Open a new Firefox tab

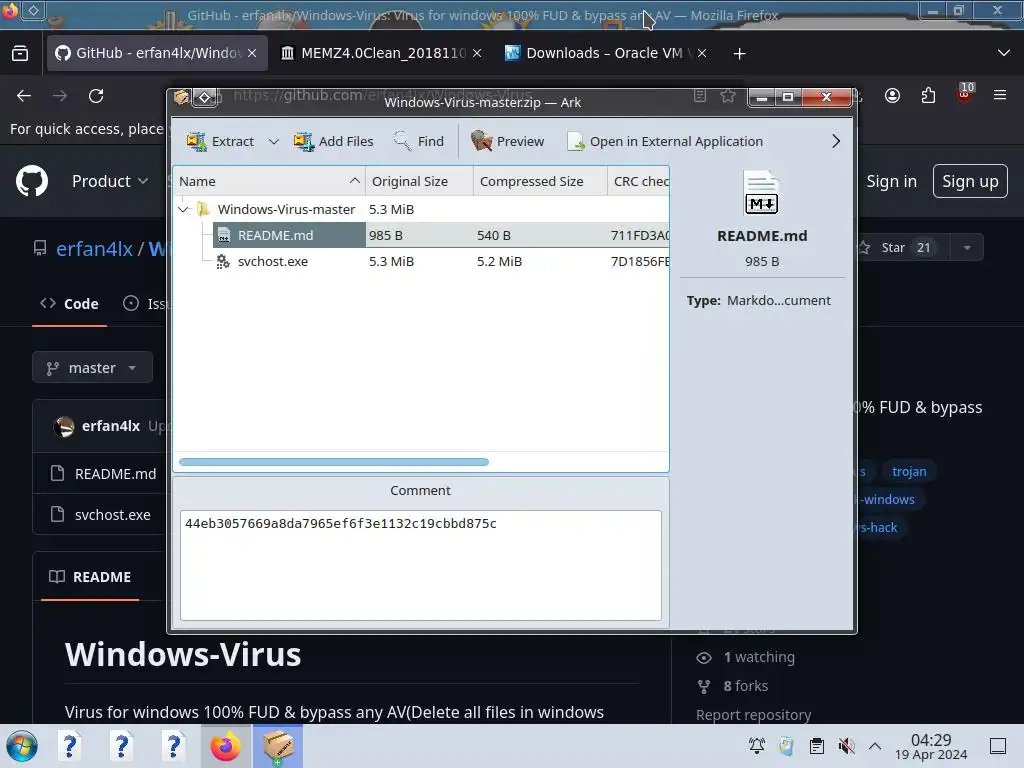tap(739, 54)
